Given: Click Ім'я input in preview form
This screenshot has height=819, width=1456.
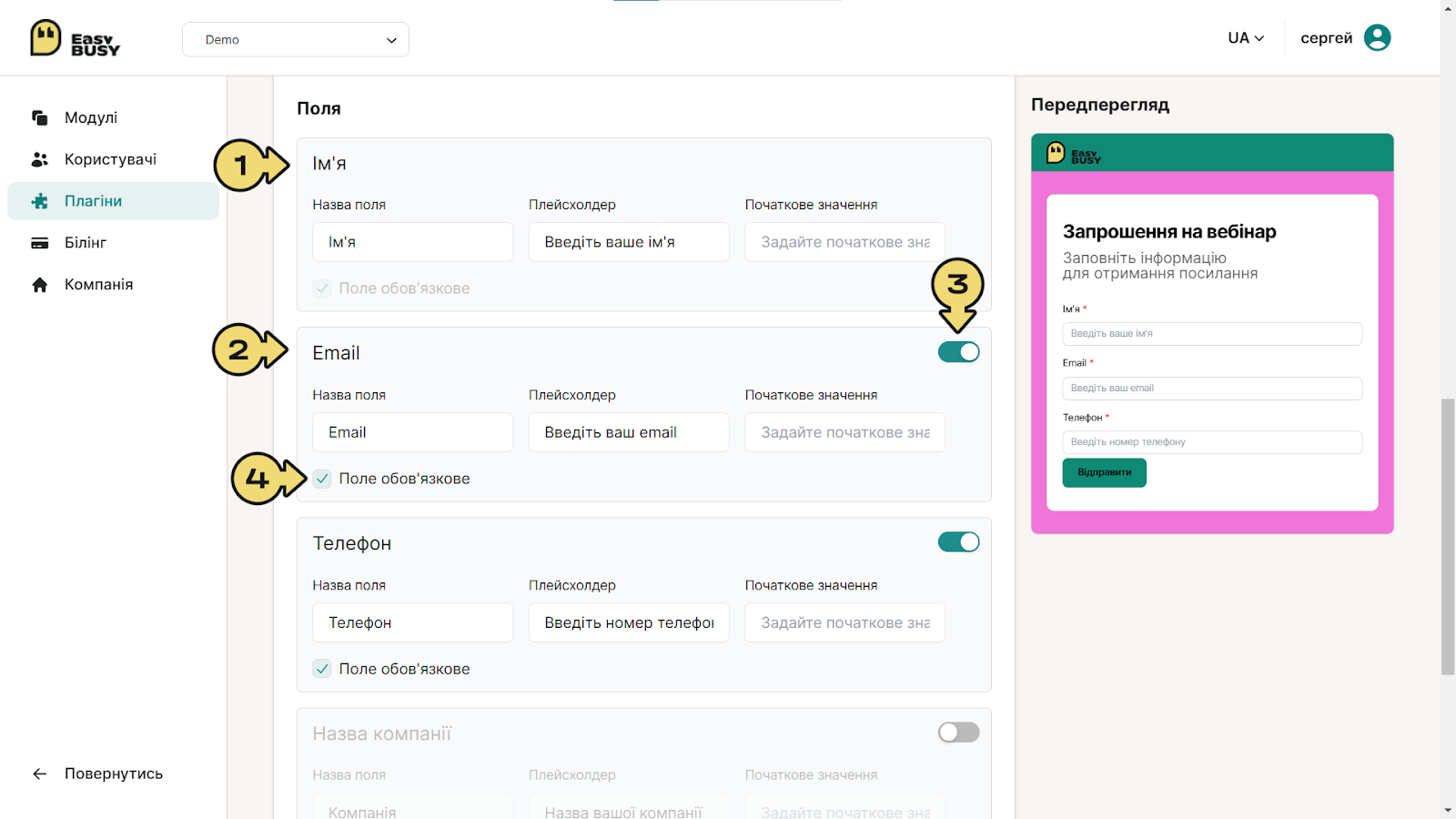Looking at the screenshot, I should click(1212, 334).
